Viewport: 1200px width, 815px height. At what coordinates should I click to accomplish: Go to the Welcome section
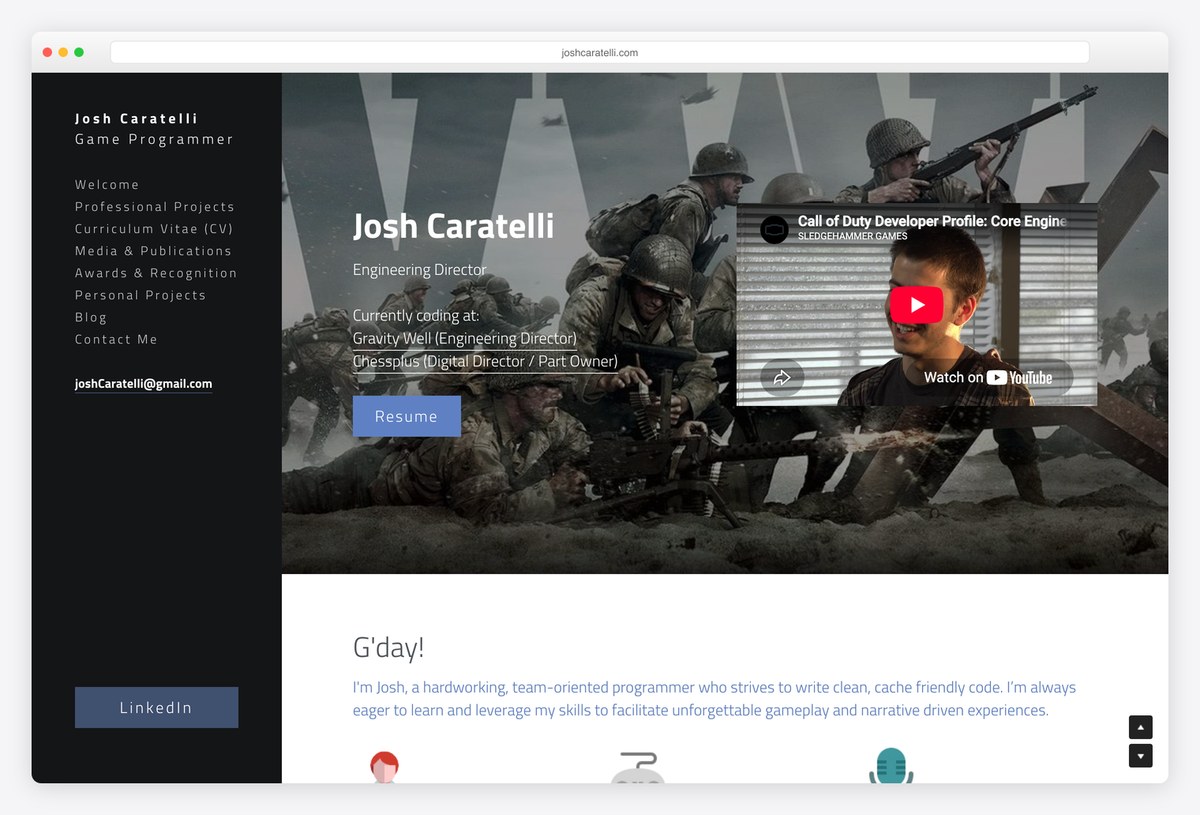107,185
